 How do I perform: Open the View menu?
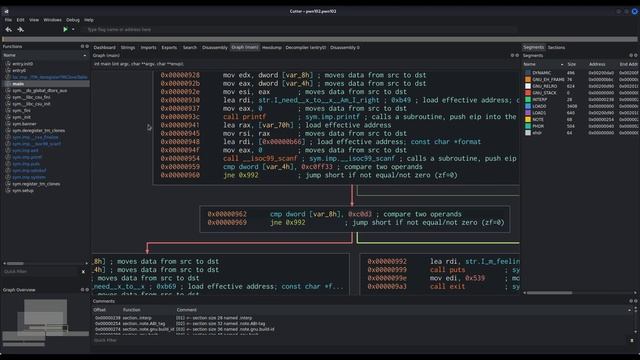coord(34,20)
